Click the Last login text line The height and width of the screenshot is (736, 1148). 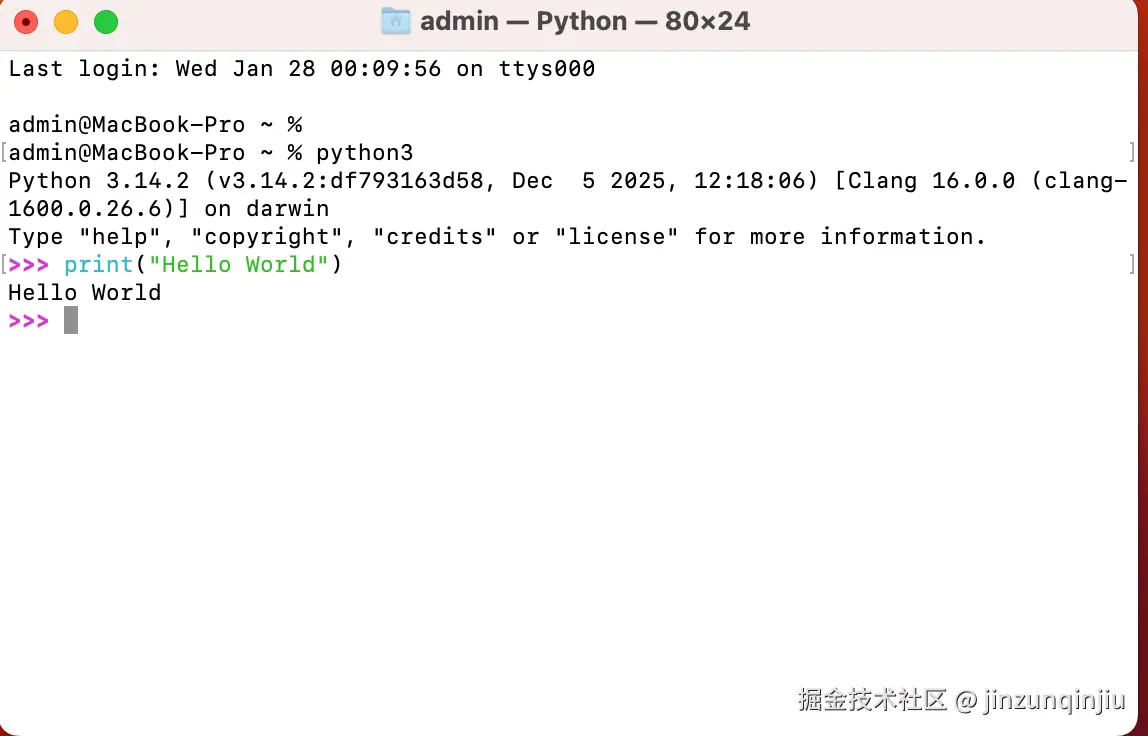click(x=302, y=69)
